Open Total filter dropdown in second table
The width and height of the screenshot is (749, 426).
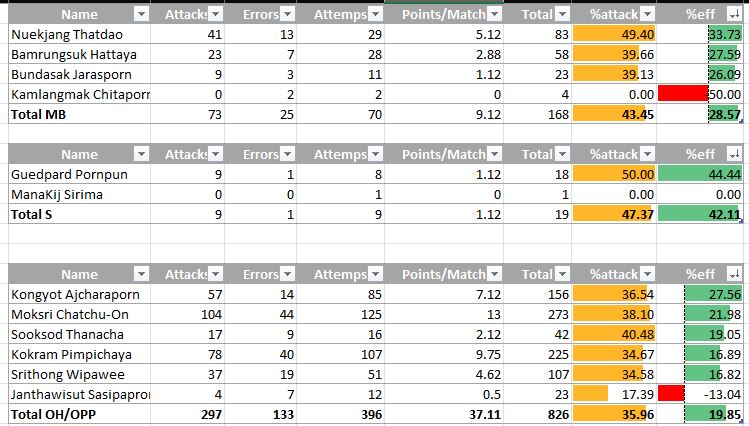pos(563,154)
